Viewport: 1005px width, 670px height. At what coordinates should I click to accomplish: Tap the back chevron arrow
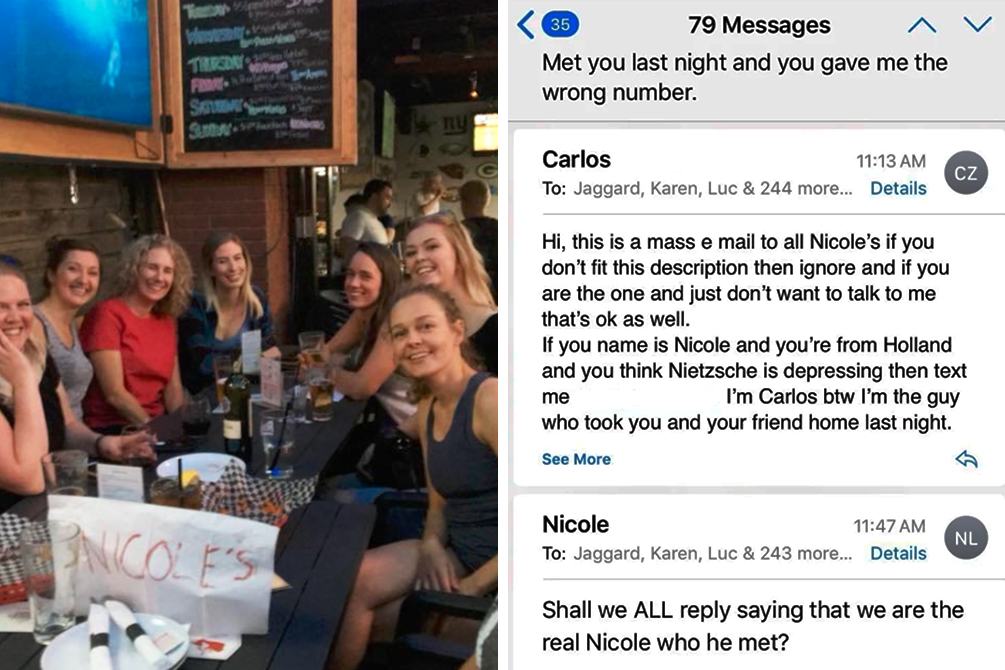click(526, 25)
